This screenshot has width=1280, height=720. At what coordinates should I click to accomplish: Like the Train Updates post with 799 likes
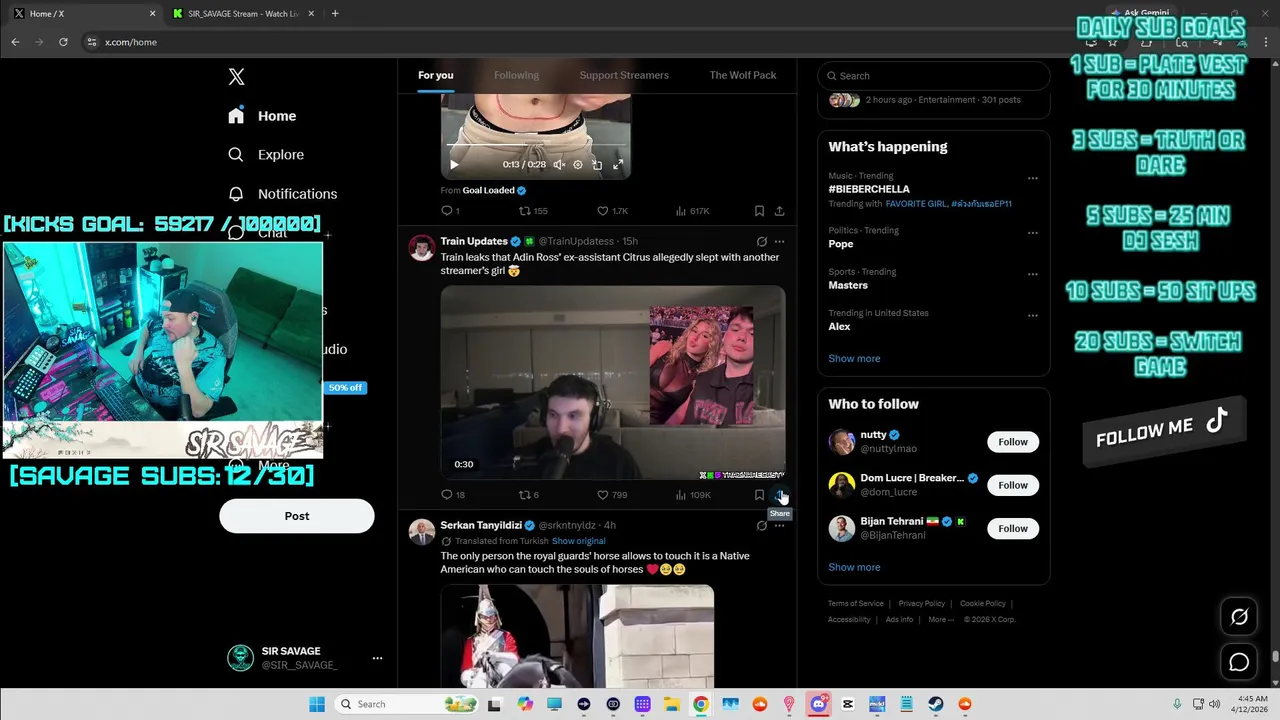click(612, 495)
